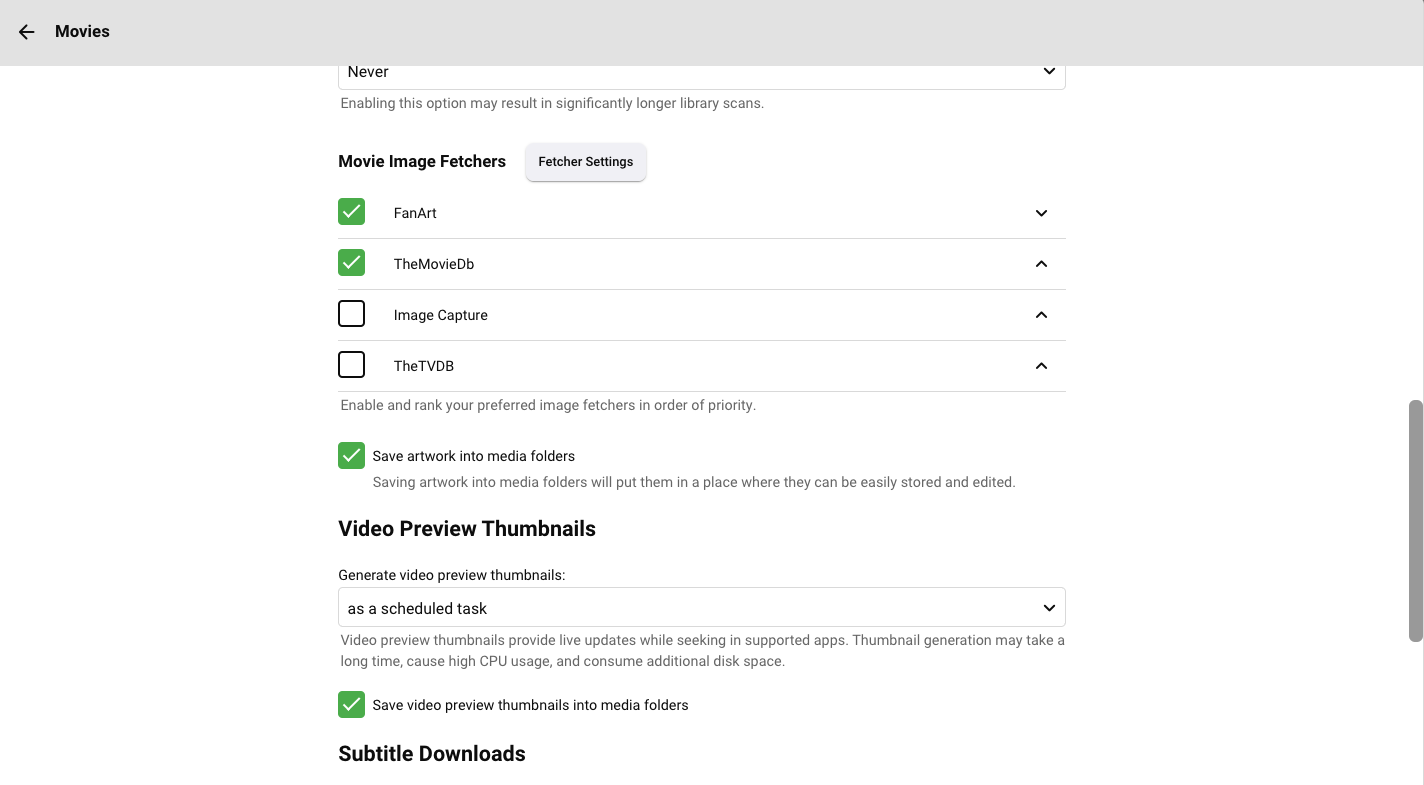Click the 'Save artwork into media folders' label text
Screen dimensions: 1424x785
pos(473,456)
